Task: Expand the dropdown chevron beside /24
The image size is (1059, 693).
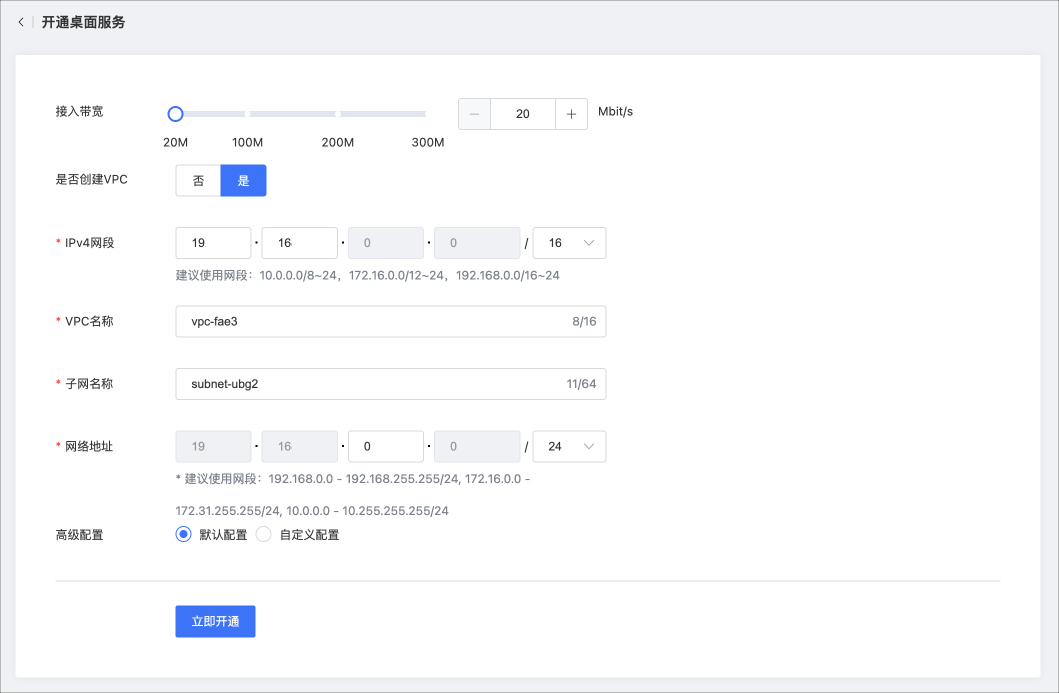Action: point(591,446)
